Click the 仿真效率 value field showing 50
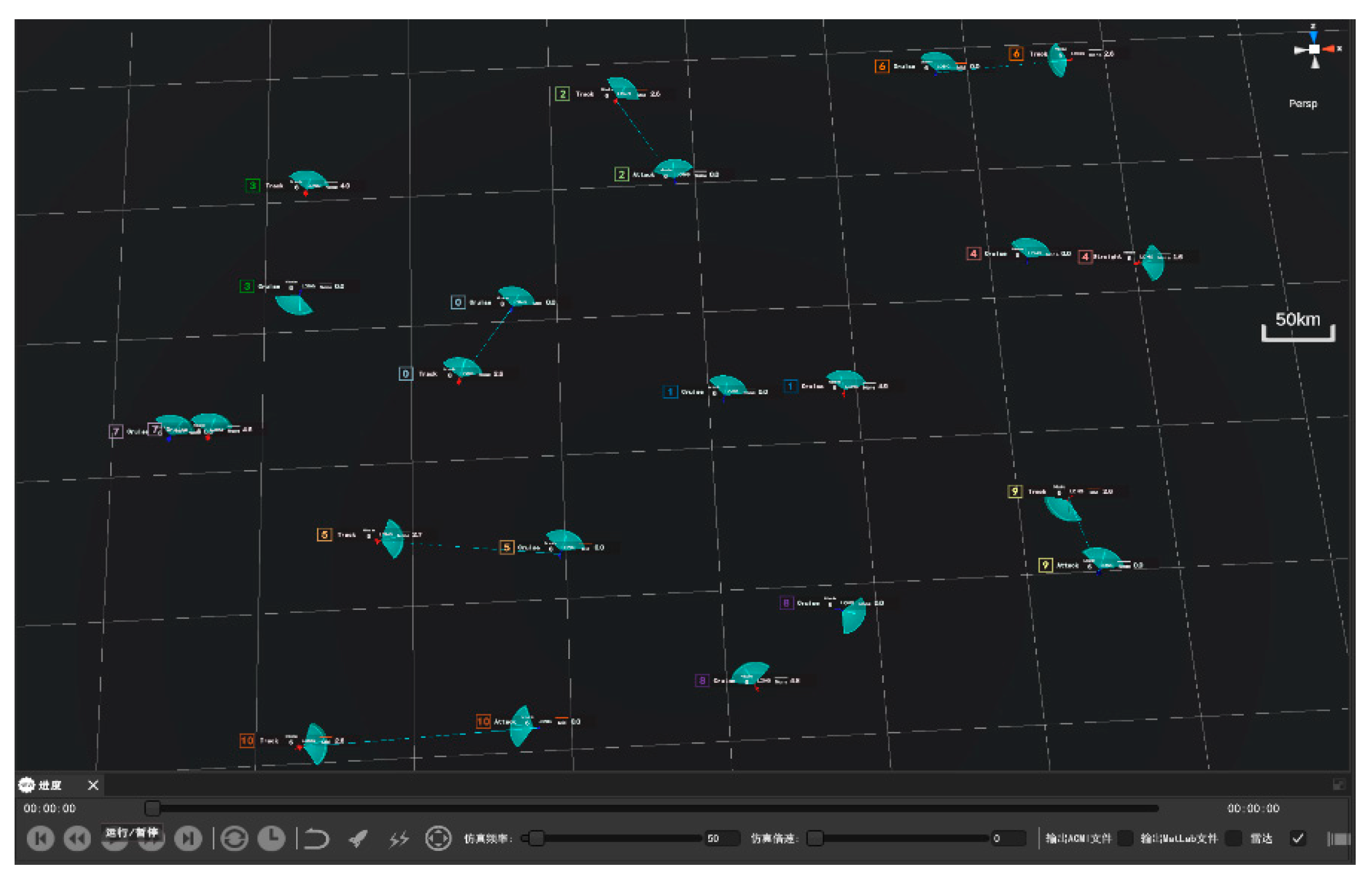Image resolution: width=1372 pixels, height=880 pixels. (x=722, y=839)
